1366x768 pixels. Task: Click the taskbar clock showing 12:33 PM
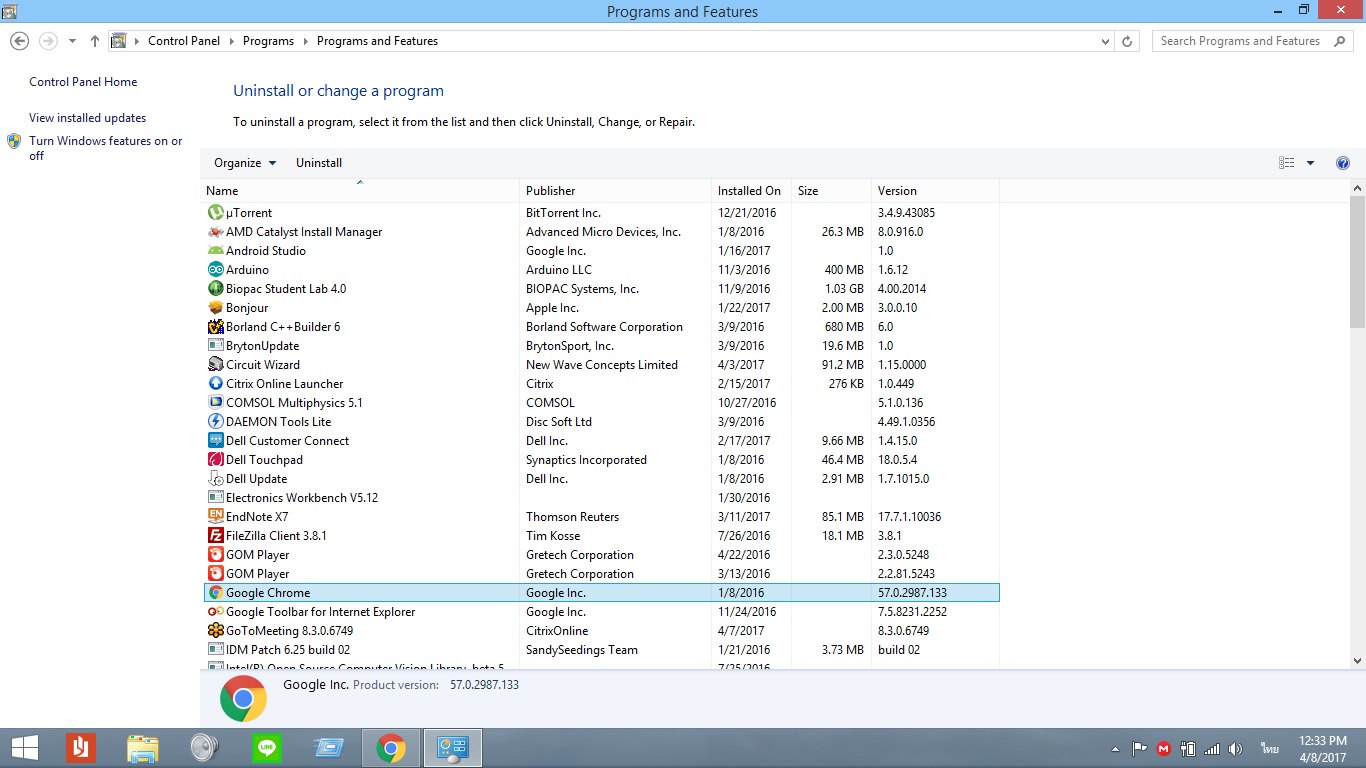click(1322, 748)
